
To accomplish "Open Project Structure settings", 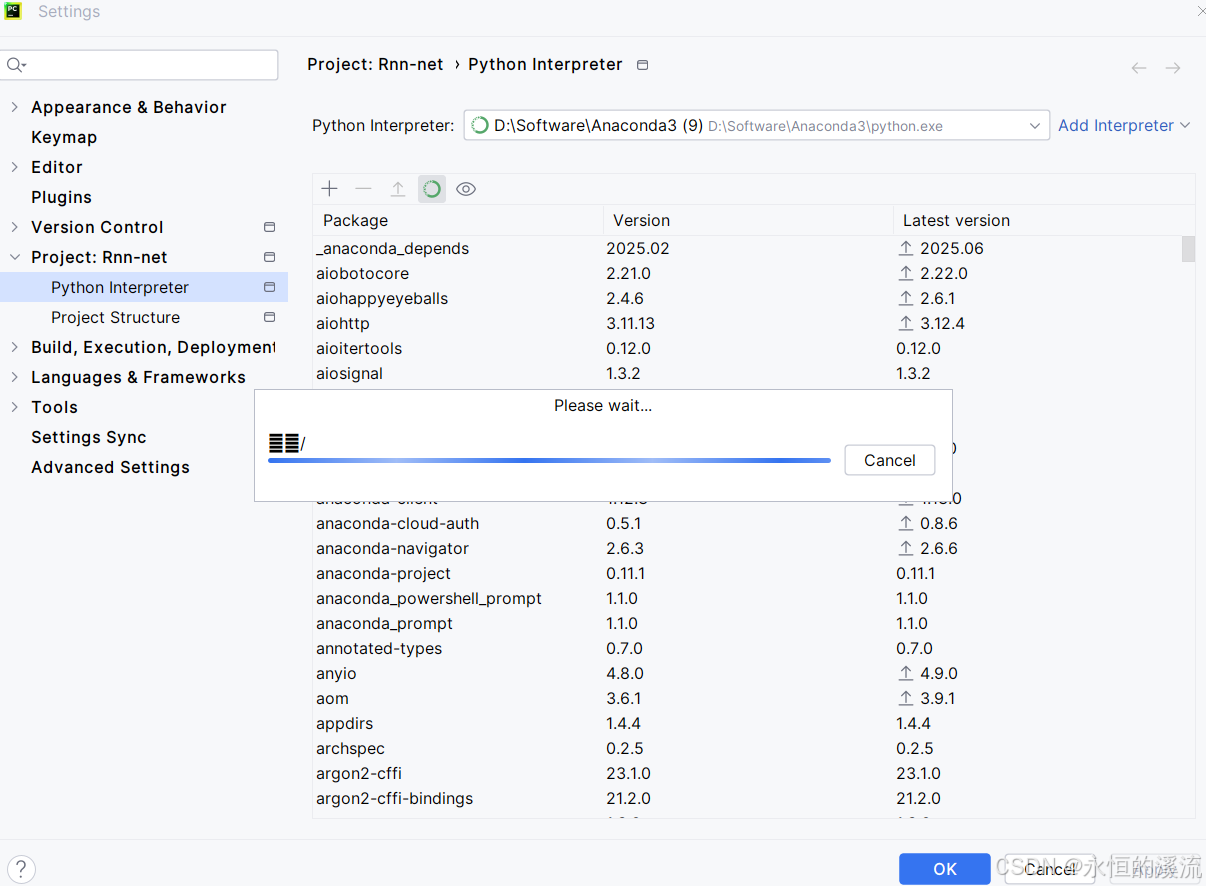I will pos(116,317).
